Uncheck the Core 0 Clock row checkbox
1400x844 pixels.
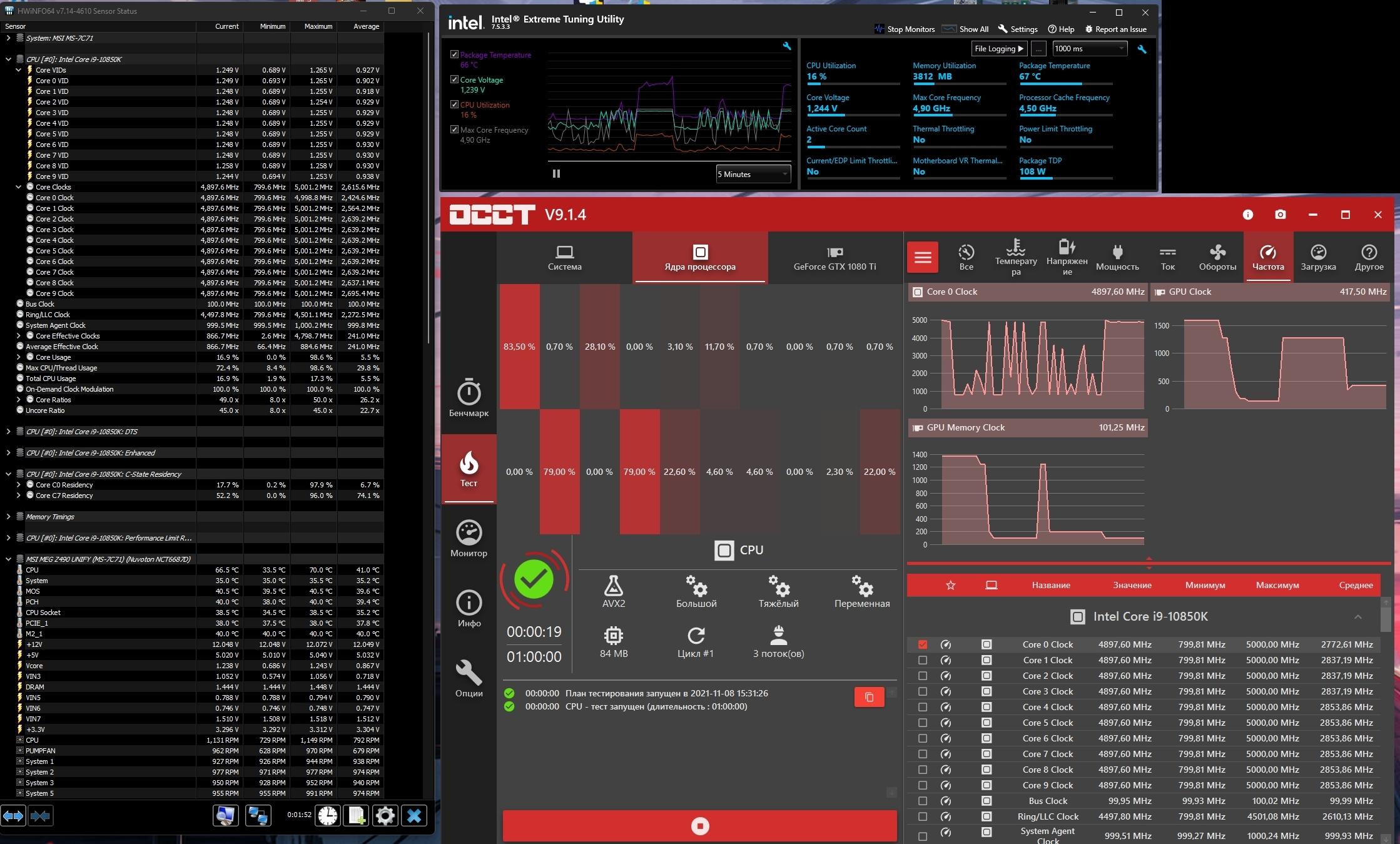click(923, 644)
